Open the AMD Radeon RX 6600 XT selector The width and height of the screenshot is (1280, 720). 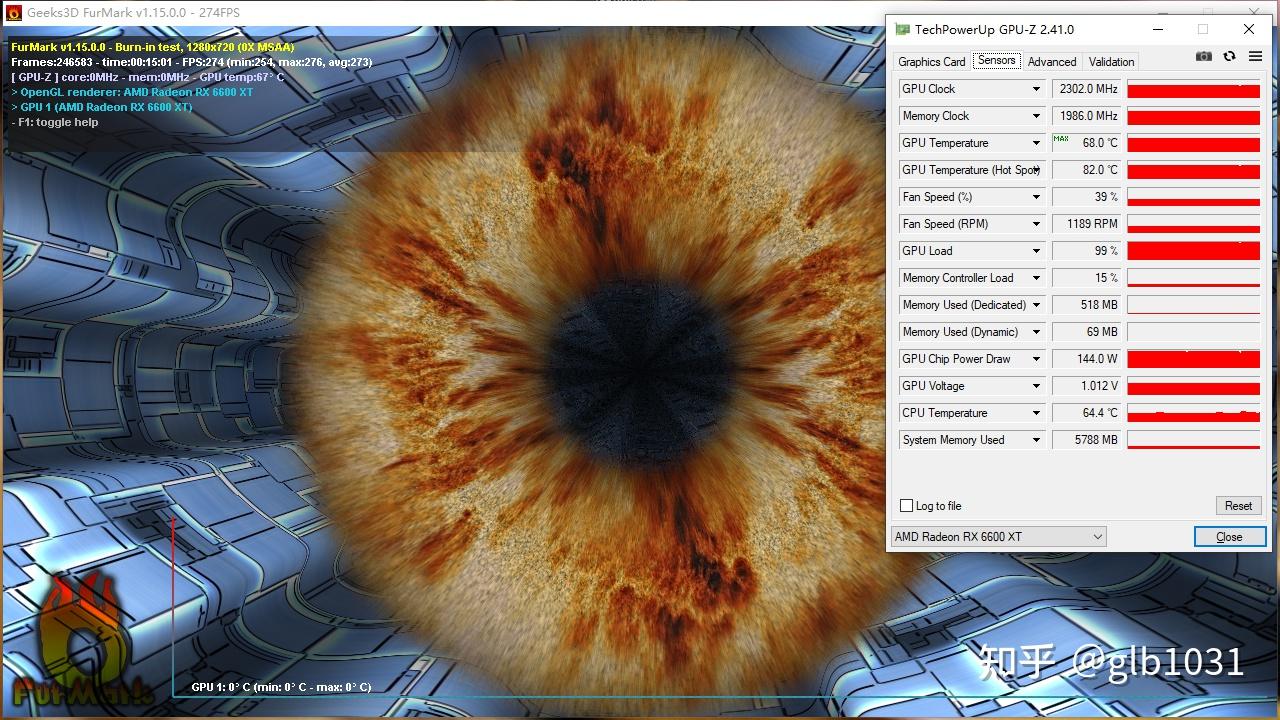(x=998, y=537)
